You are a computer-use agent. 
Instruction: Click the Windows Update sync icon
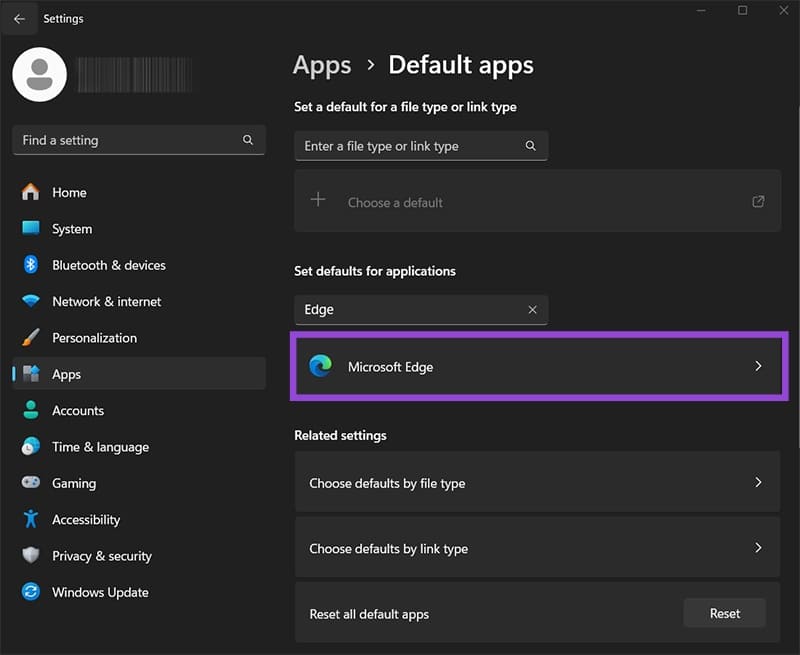point(31,592)
